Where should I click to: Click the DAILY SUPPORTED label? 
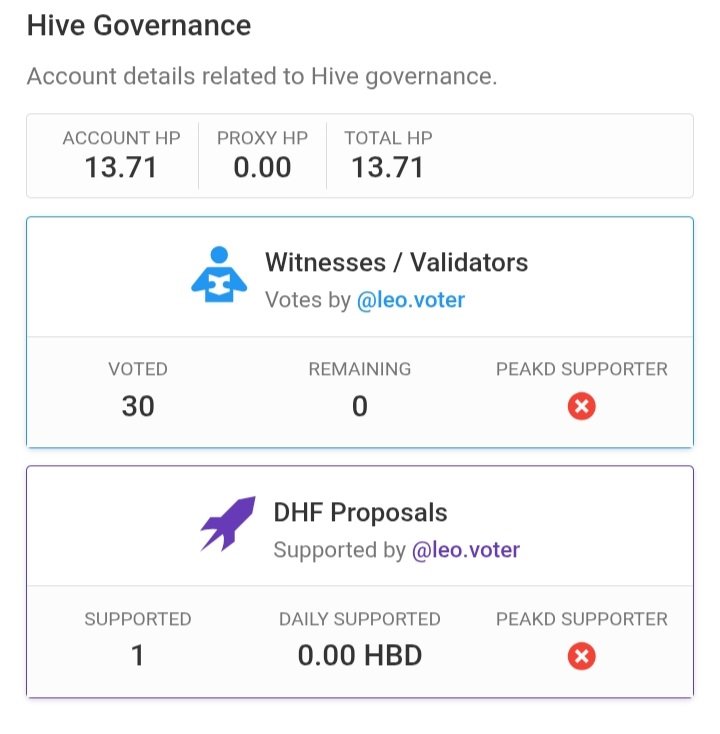click(360, 619)
